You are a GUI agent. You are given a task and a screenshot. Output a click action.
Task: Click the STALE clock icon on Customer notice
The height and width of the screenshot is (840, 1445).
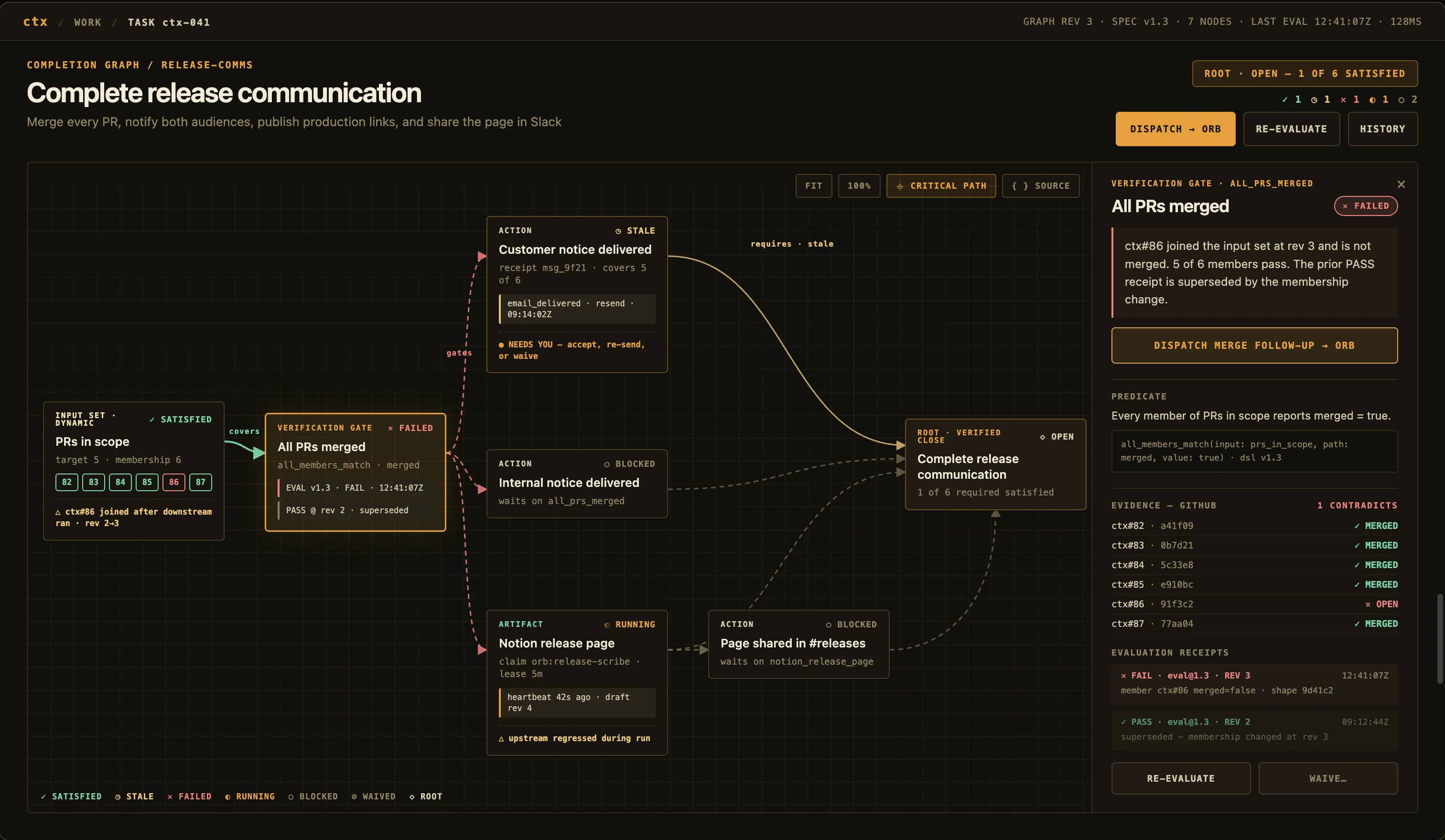pyautogui.click(x=618, y=231)
